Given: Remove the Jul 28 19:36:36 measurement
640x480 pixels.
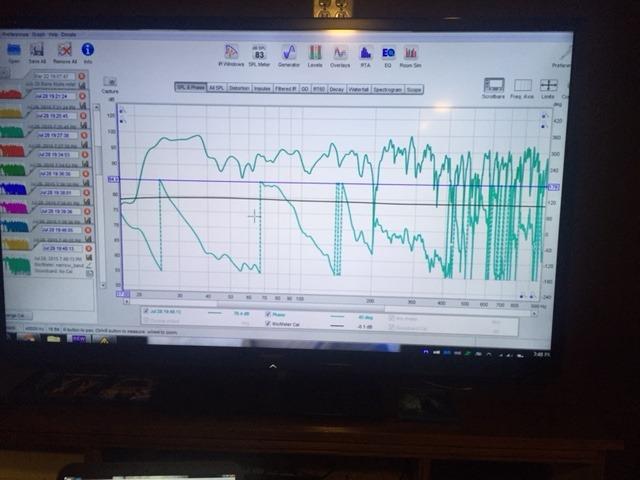Looking at the screenshot, I should 85,174.
